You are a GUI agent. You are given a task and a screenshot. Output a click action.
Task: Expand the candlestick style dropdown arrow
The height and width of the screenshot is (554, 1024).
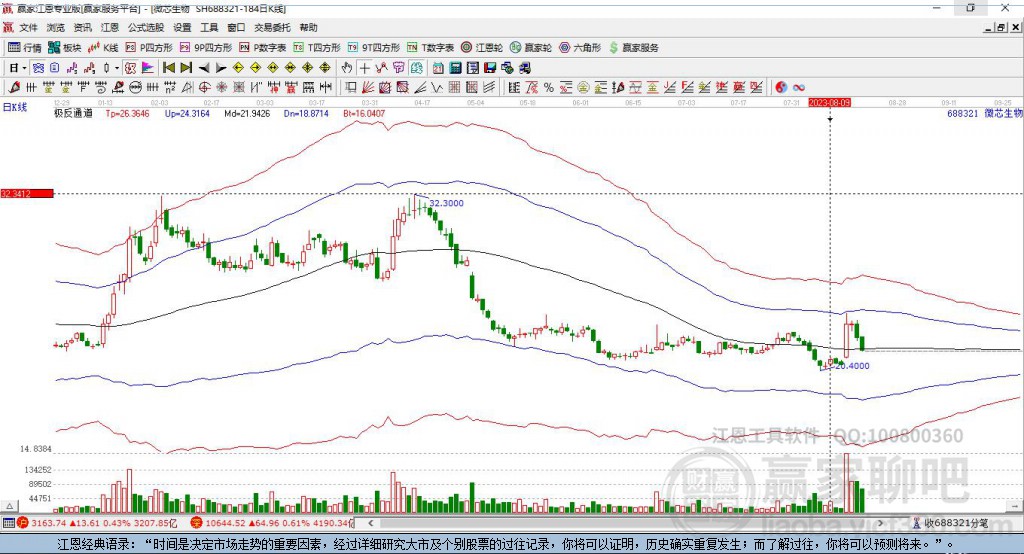117,68
